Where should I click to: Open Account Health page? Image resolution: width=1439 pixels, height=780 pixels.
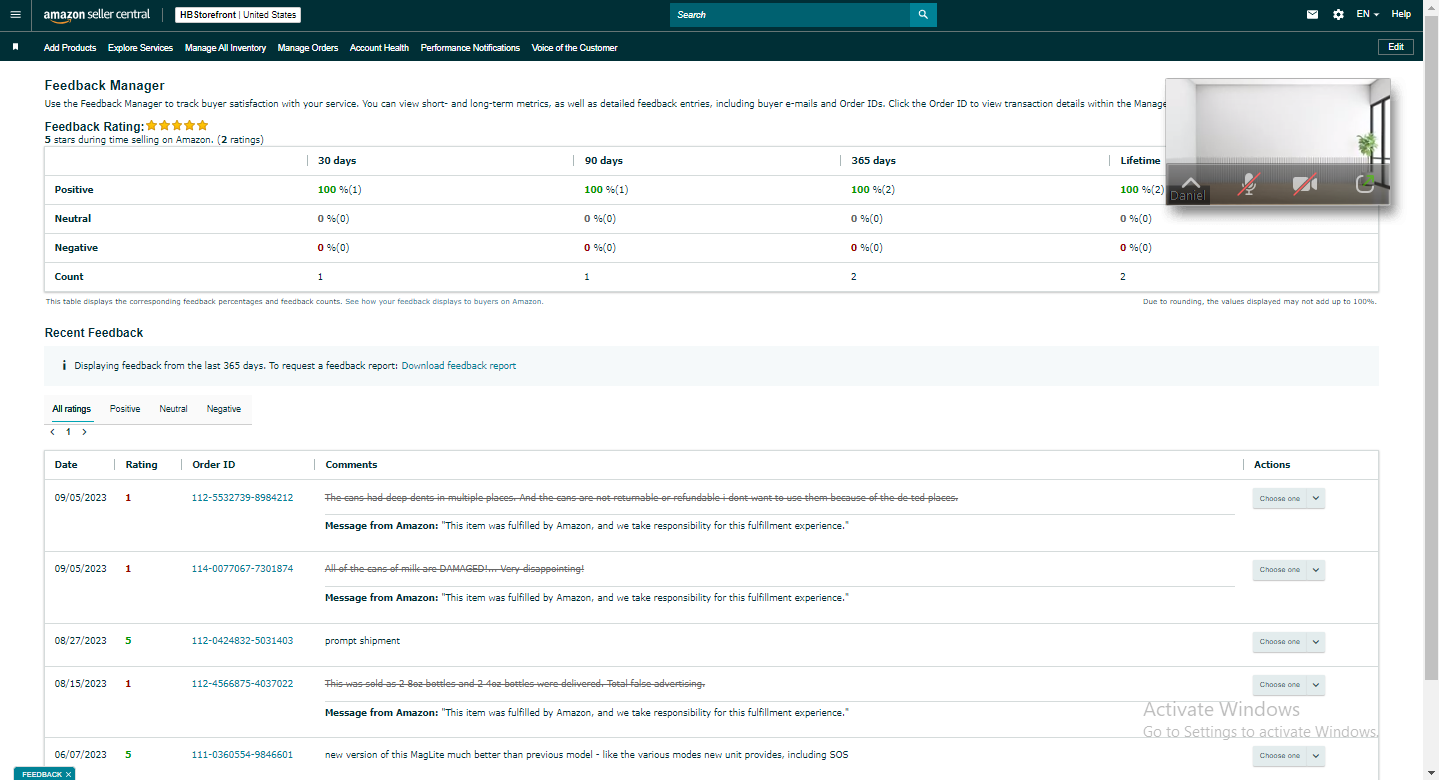379,48
